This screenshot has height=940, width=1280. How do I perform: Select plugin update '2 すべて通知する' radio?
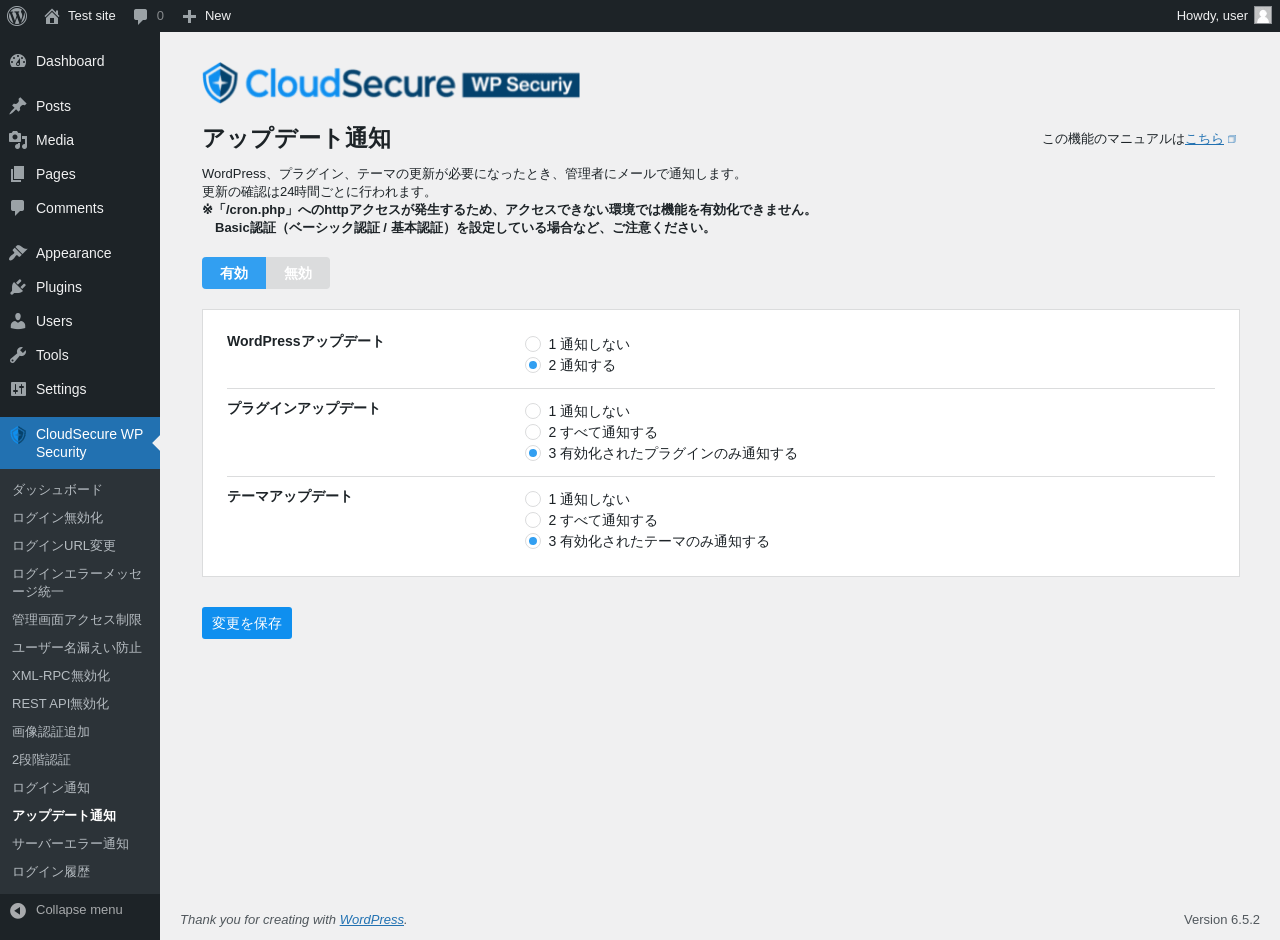click(x=533, y=432)
